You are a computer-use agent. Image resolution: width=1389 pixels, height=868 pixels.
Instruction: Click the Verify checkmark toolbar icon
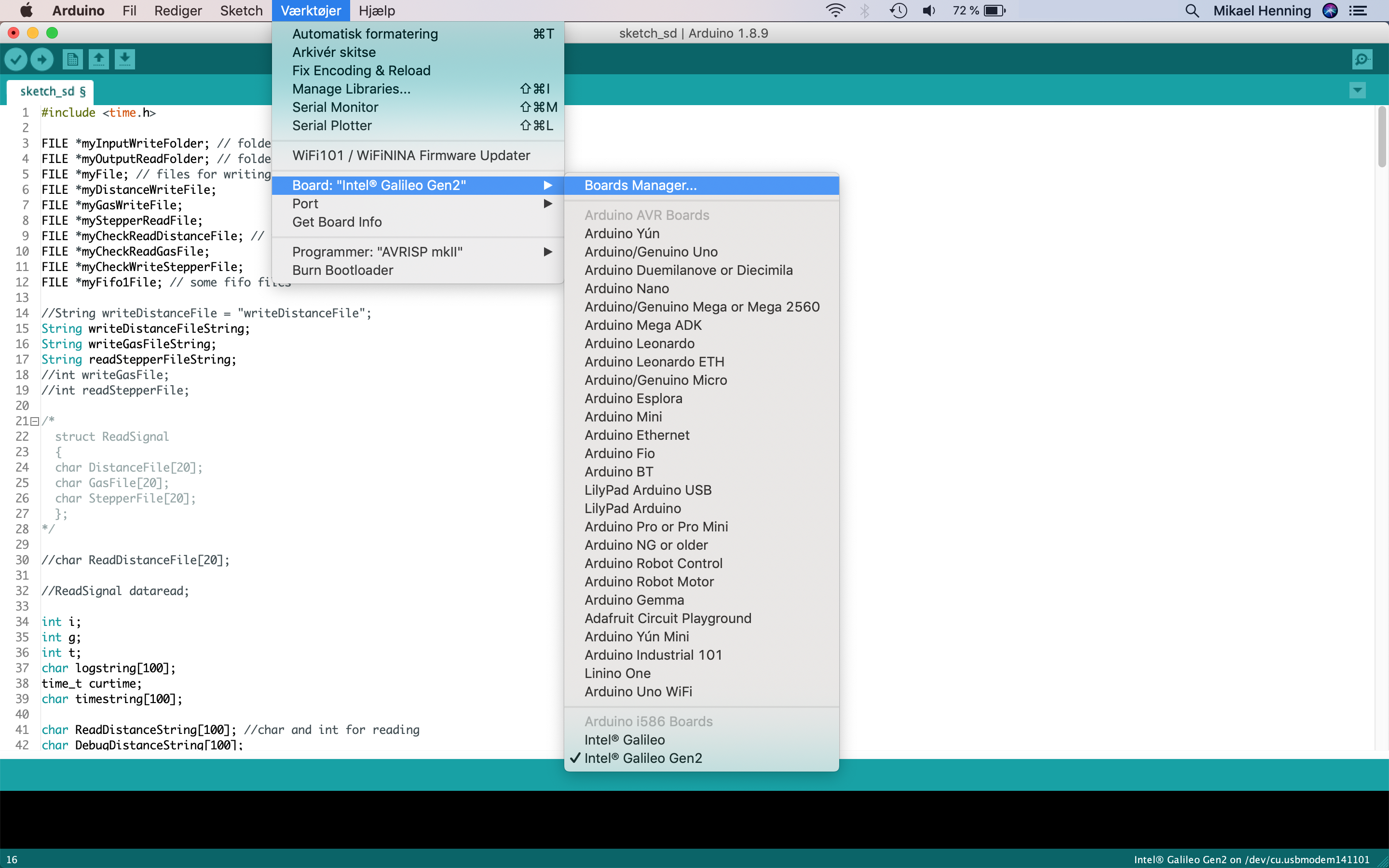coord(16,59)
